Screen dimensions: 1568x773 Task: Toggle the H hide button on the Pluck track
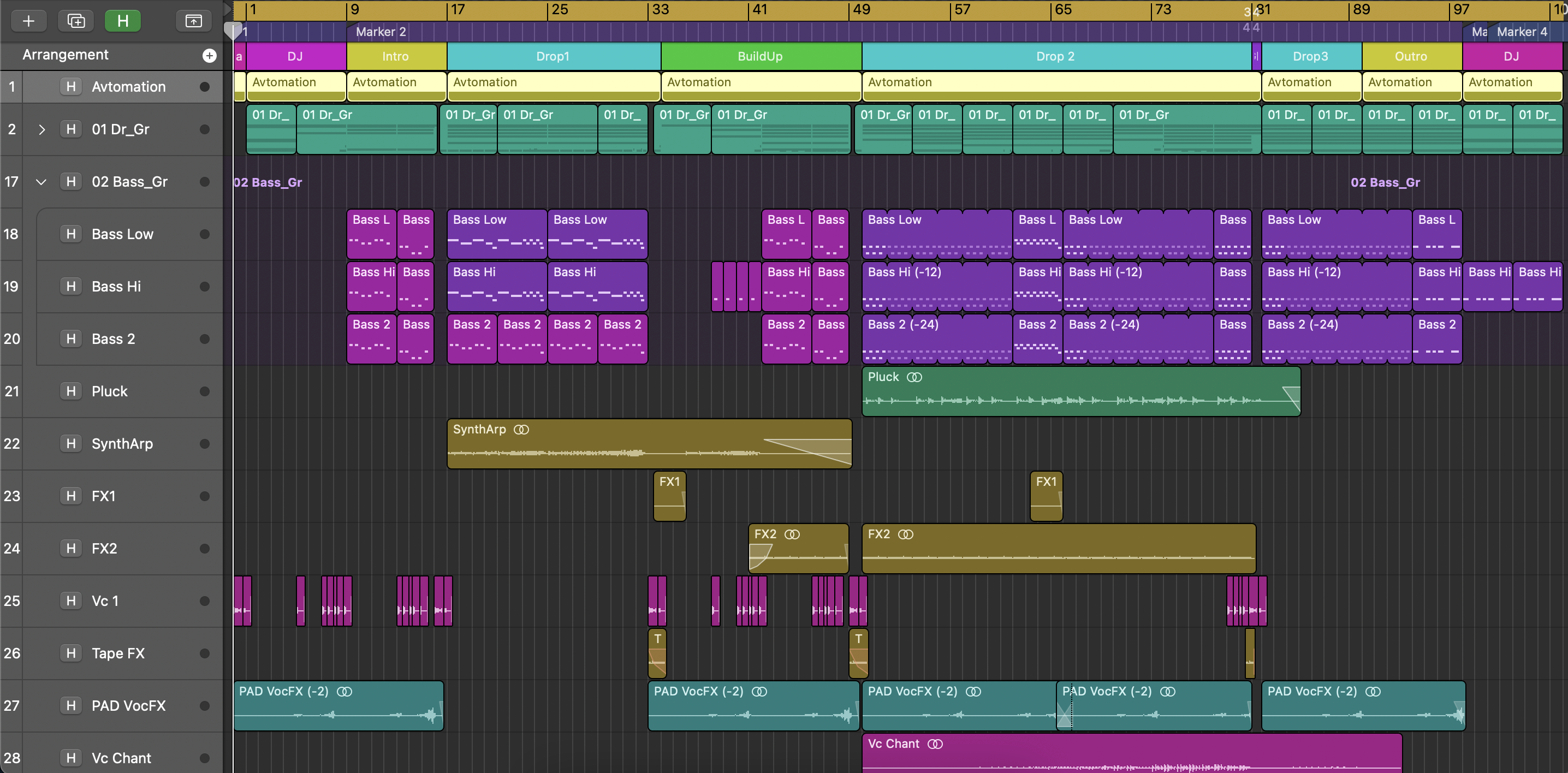tap(71, 391)
